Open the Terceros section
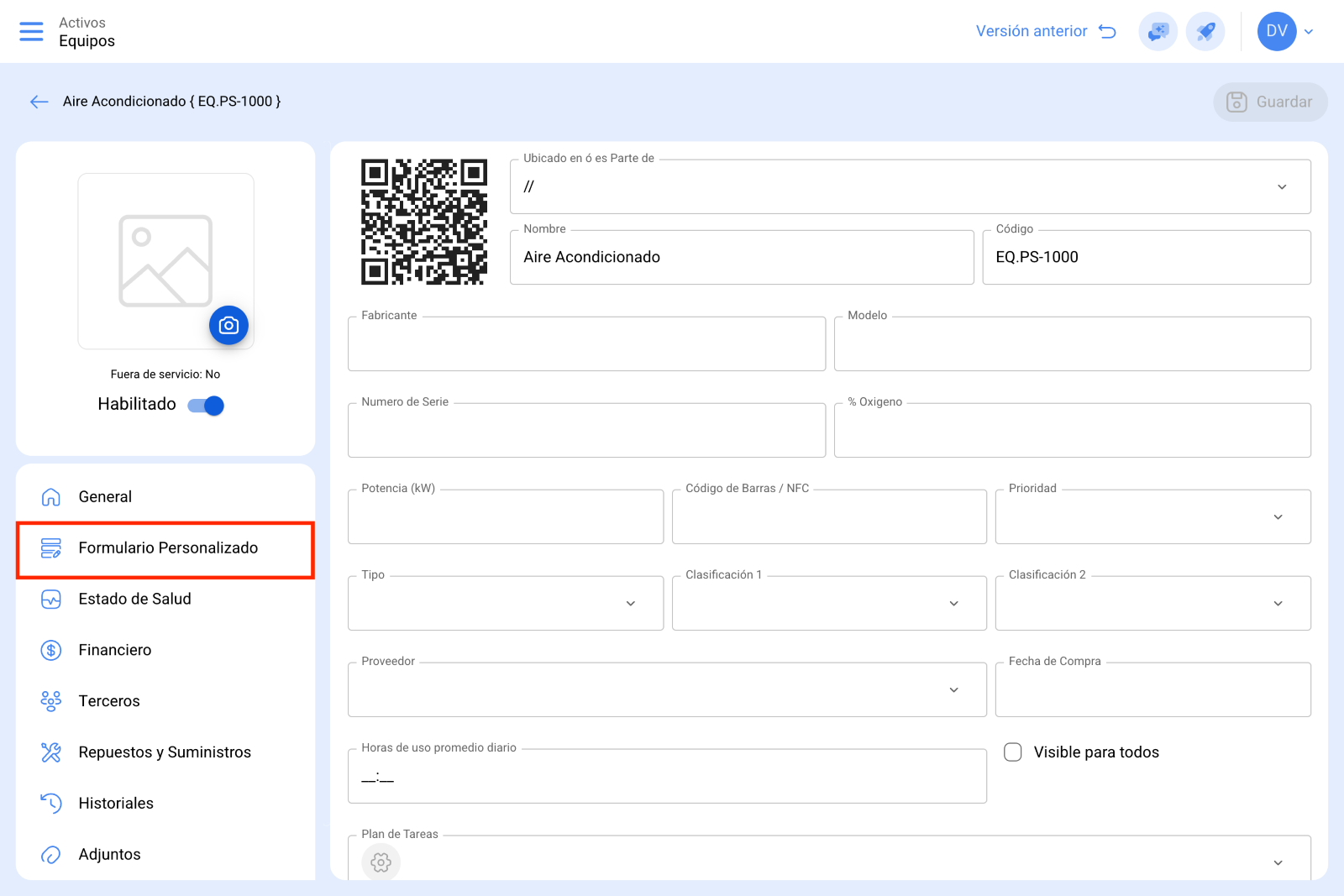The image size is (1344, 896). pos(165,701)
